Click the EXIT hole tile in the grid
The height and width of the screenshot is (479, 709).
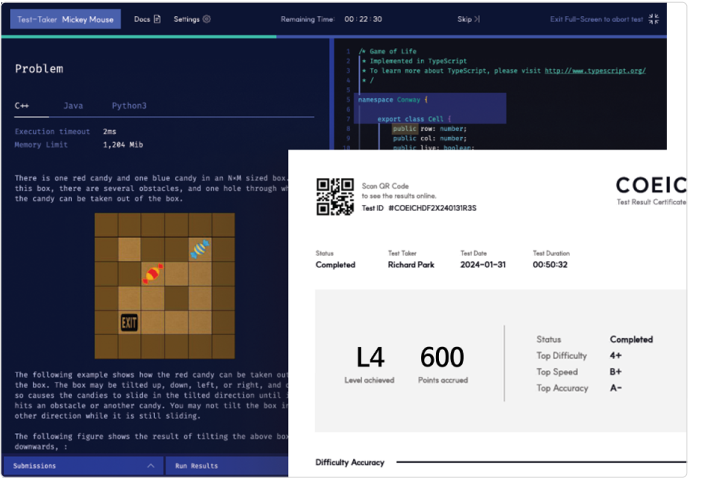pos(129,322)
